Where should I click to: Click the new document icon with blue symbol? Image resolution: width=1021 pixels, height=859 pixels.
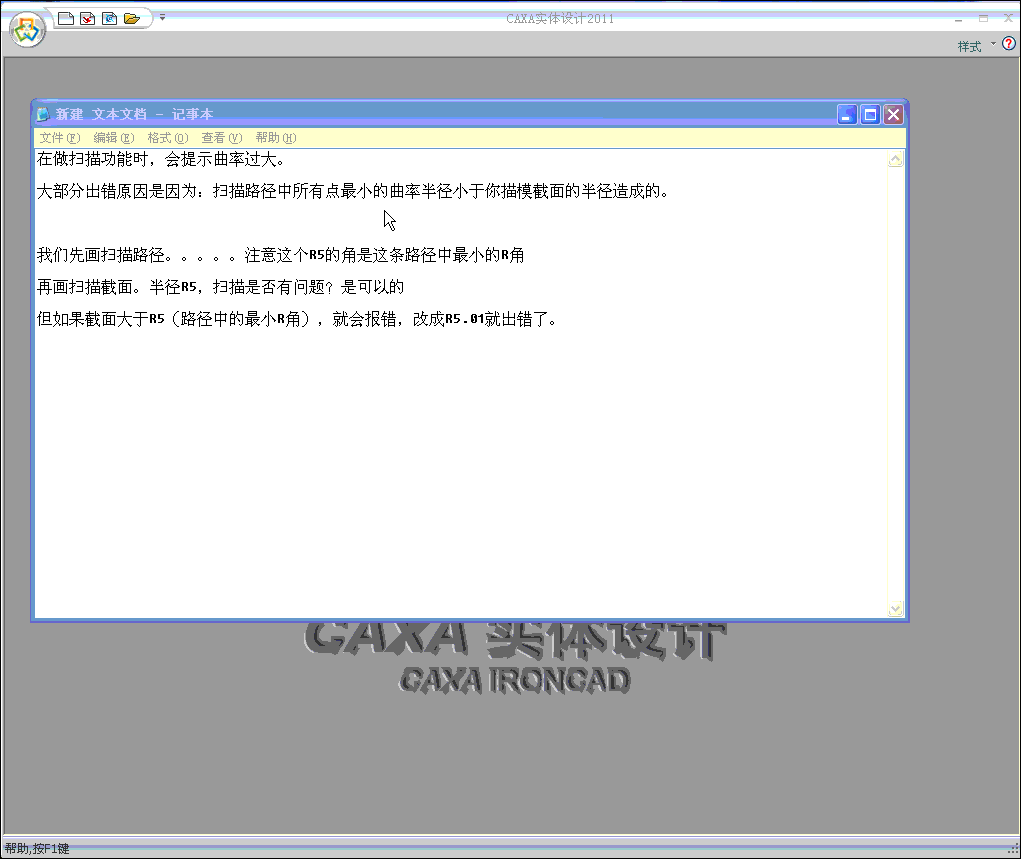pyautogui.click(x=109, y=18)
